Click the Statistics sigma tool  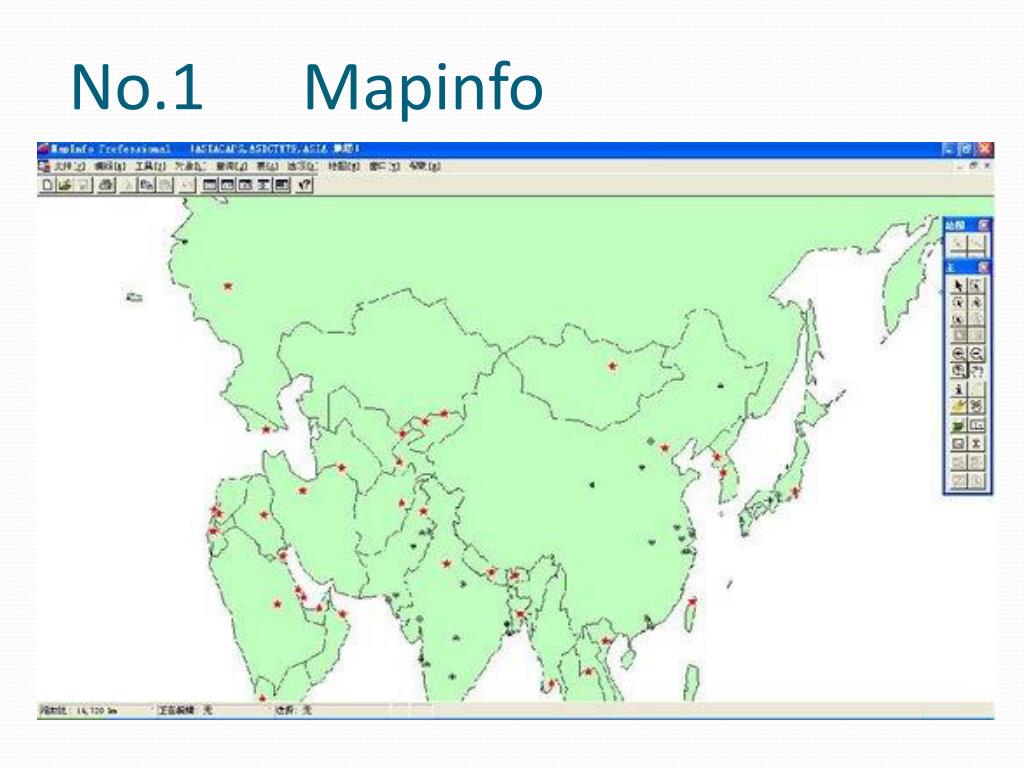coord(976,443)
